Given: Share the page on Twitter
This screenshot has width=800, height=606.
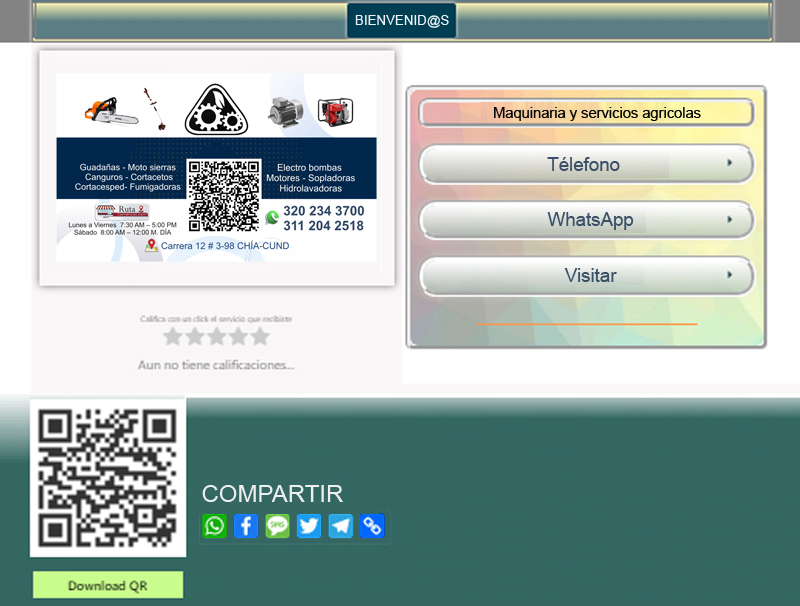Looking at the screenshot, I should click(x=309, y=526).
